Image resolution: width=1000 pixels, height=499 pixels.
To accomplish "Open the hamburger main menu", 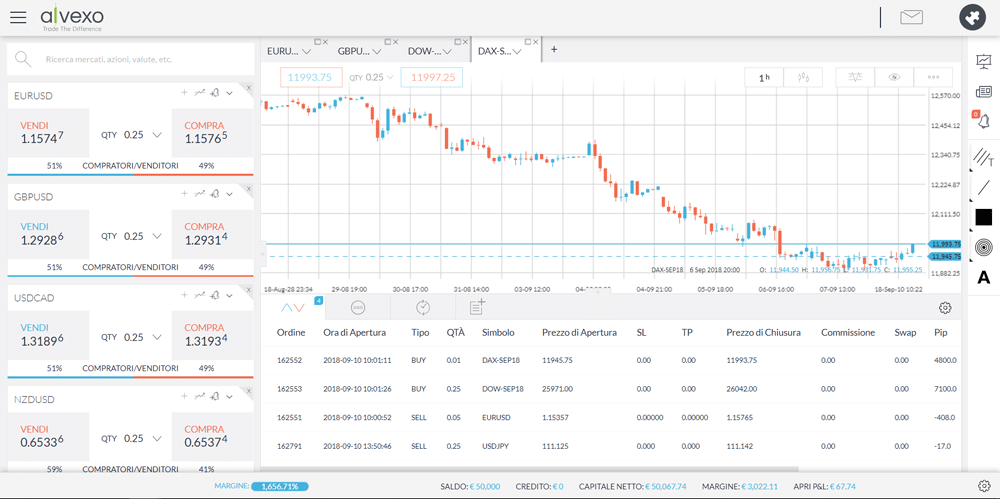I will click(x=18, y=18).
